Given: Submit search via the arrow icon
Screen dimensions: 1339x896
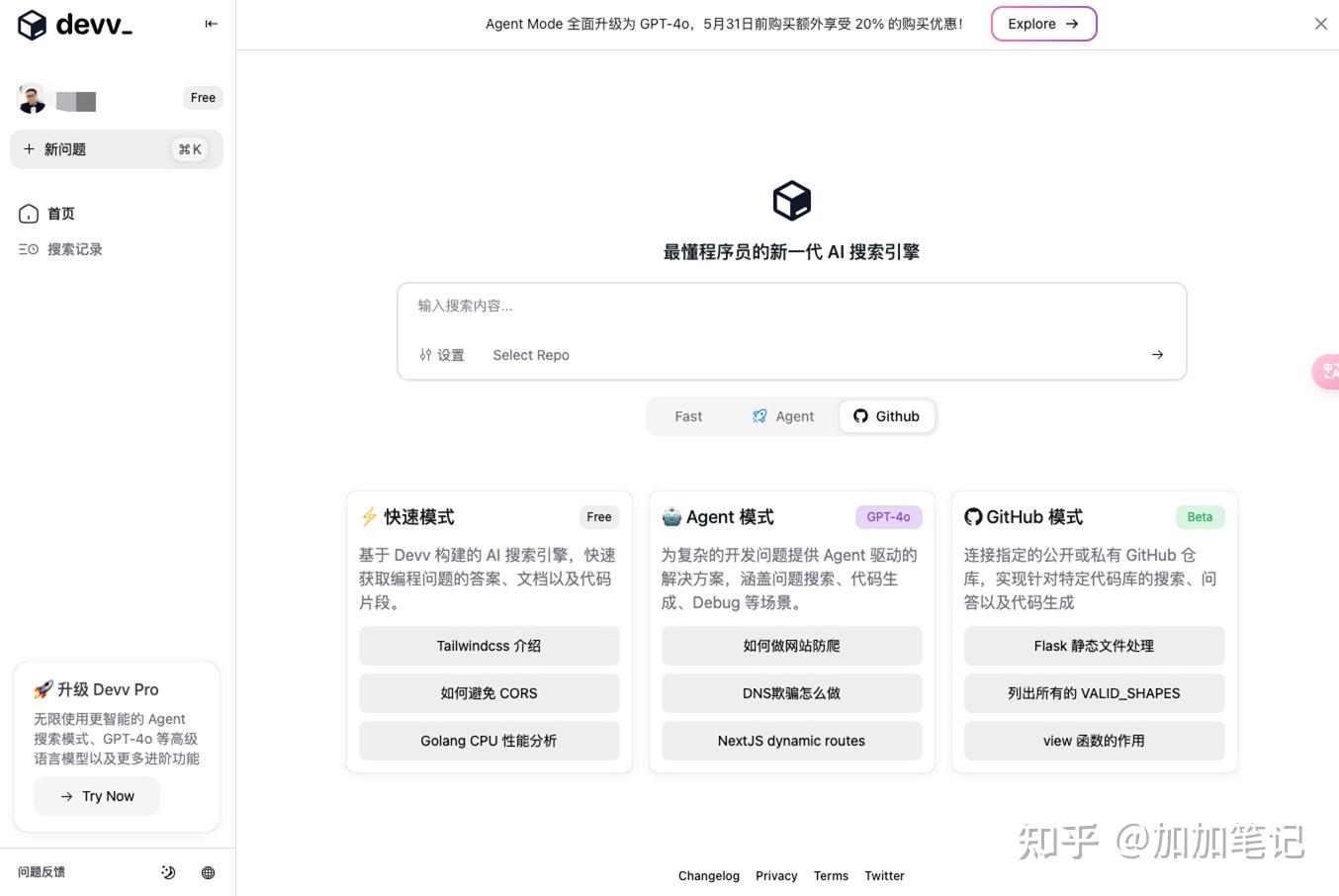Looking at the screenshot, I should [x=1156, y=354].
